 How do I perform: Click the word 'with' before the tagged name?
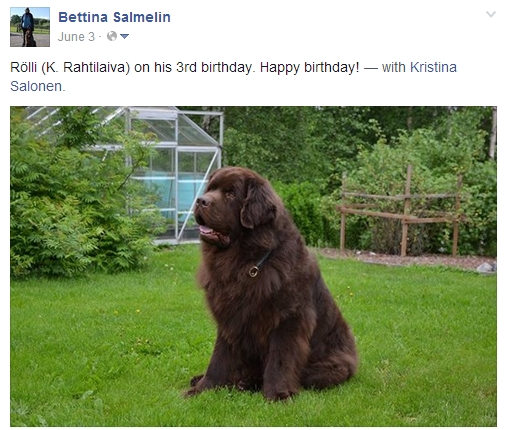(394, 67)
